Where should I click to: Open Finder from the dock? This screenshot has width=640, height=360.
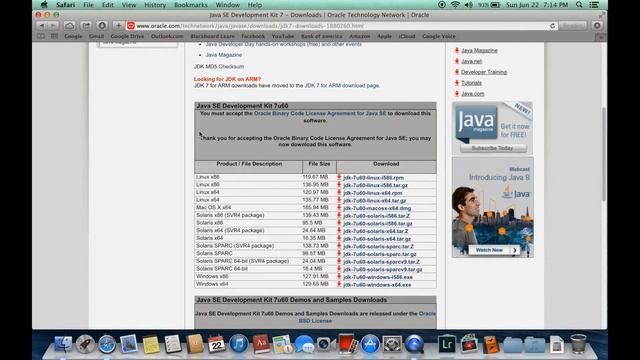coord(63,344)
